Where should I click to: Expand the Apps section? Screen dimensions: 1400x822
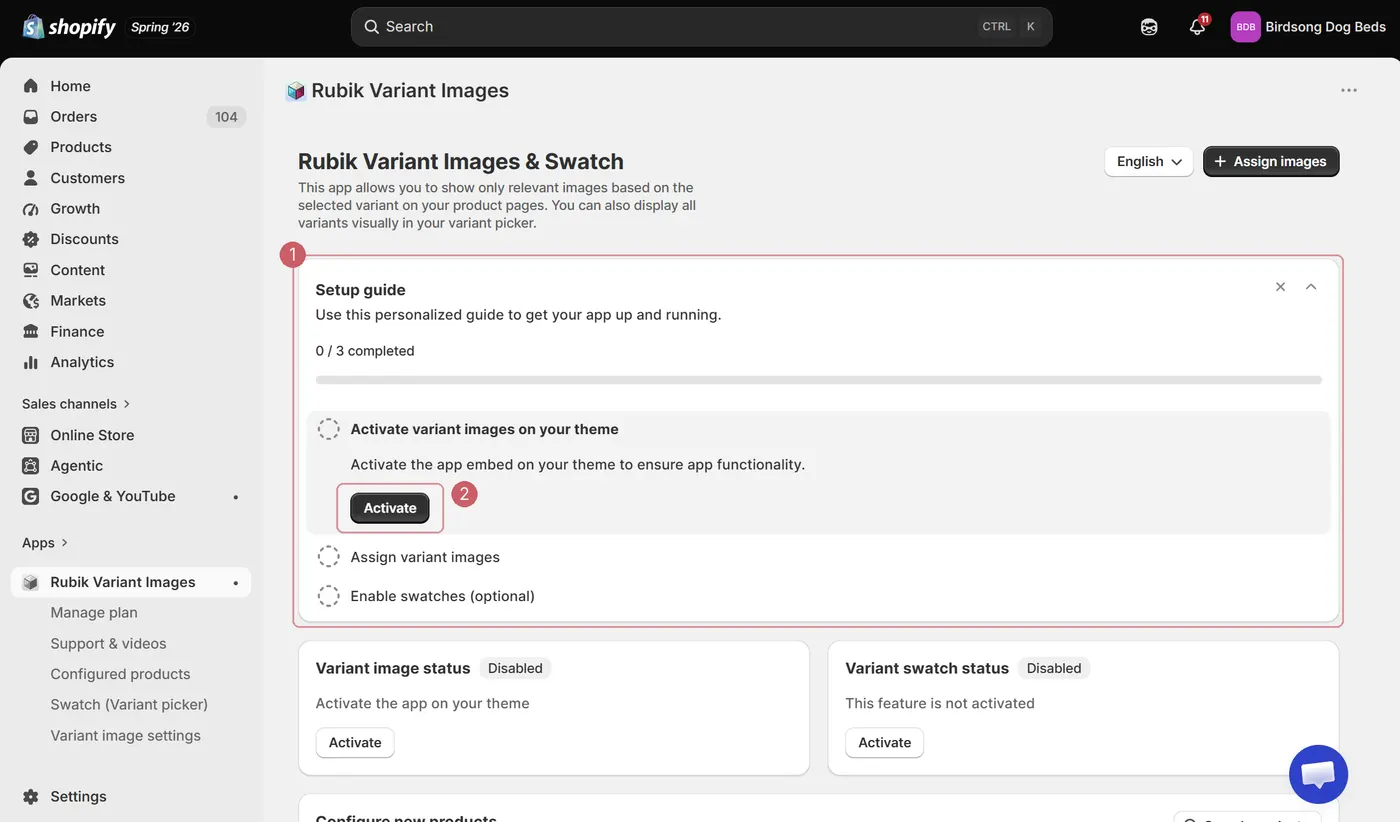tap(45, 543)
